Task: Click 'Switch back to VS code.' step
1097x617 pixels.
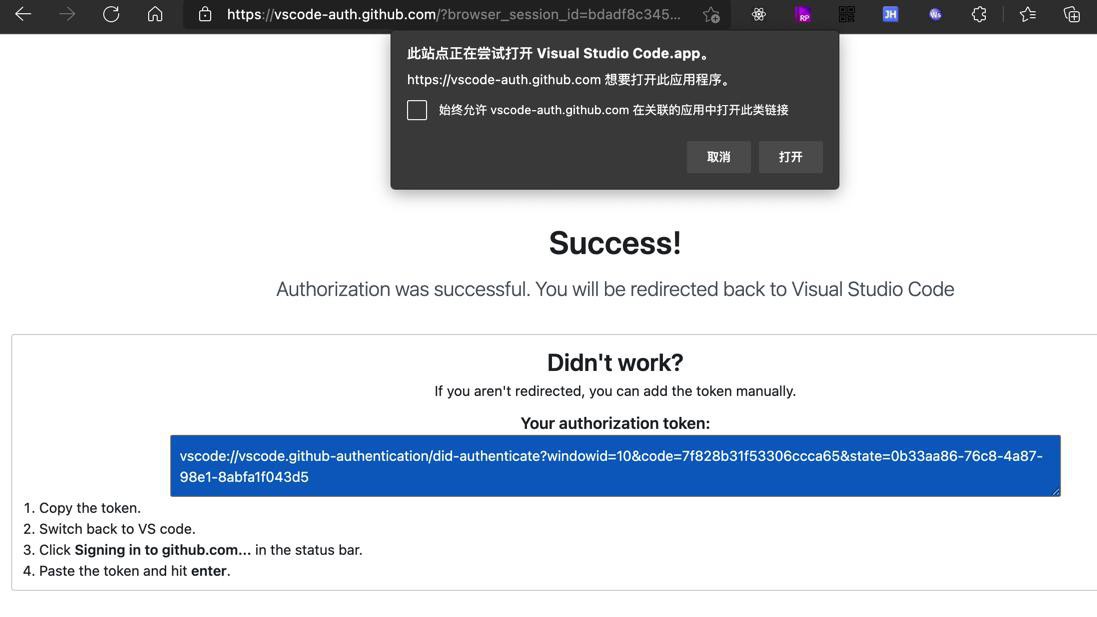Action: pyautogui.click(x=117, y=529)
